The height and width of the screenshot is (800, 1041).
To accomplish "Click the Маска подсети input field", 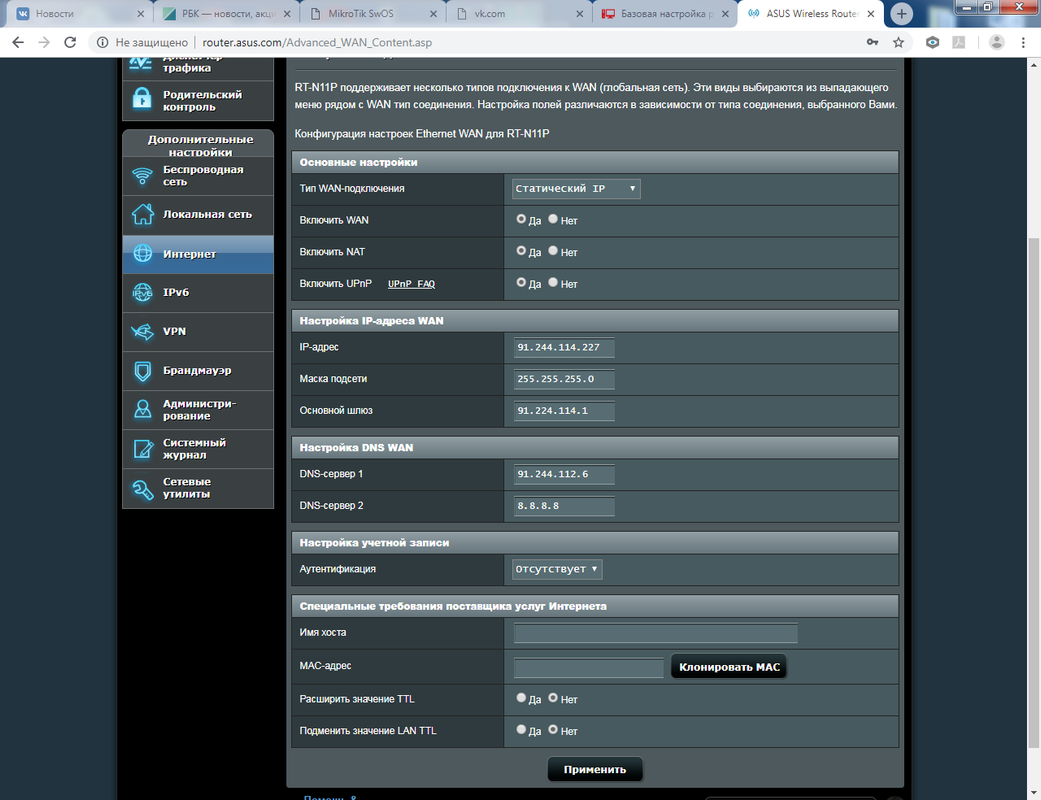I will click(564, 379).
